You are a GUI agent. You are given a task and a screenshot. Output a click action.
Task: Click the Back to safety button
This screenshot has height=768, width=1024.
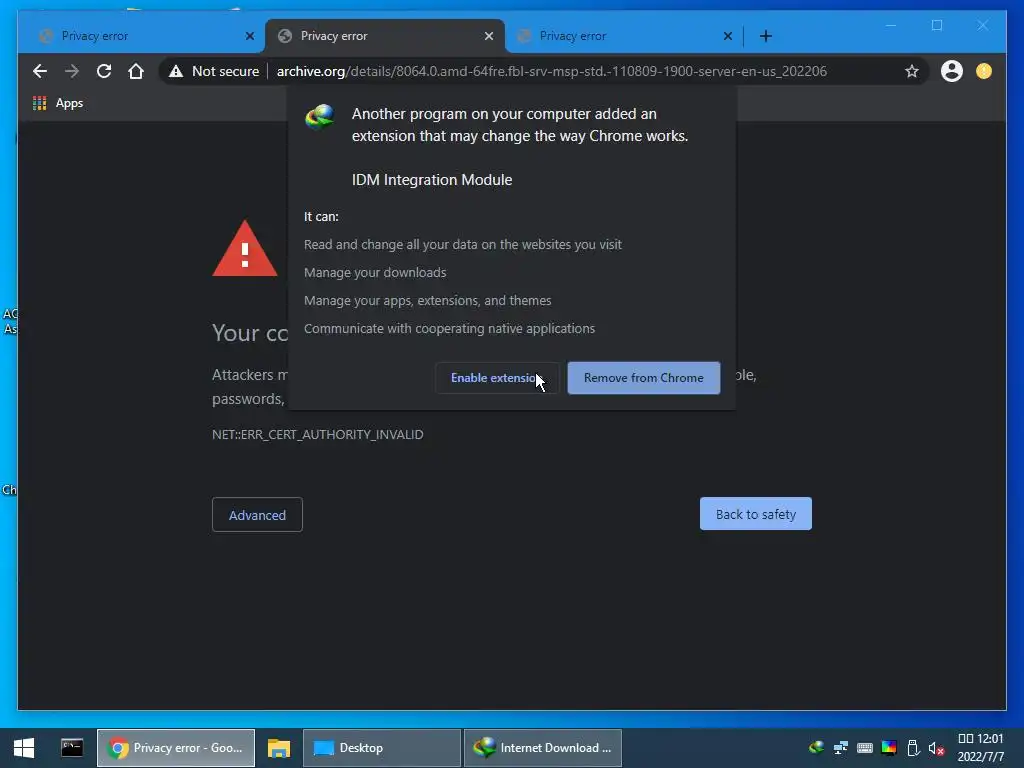tap(756, 514)
